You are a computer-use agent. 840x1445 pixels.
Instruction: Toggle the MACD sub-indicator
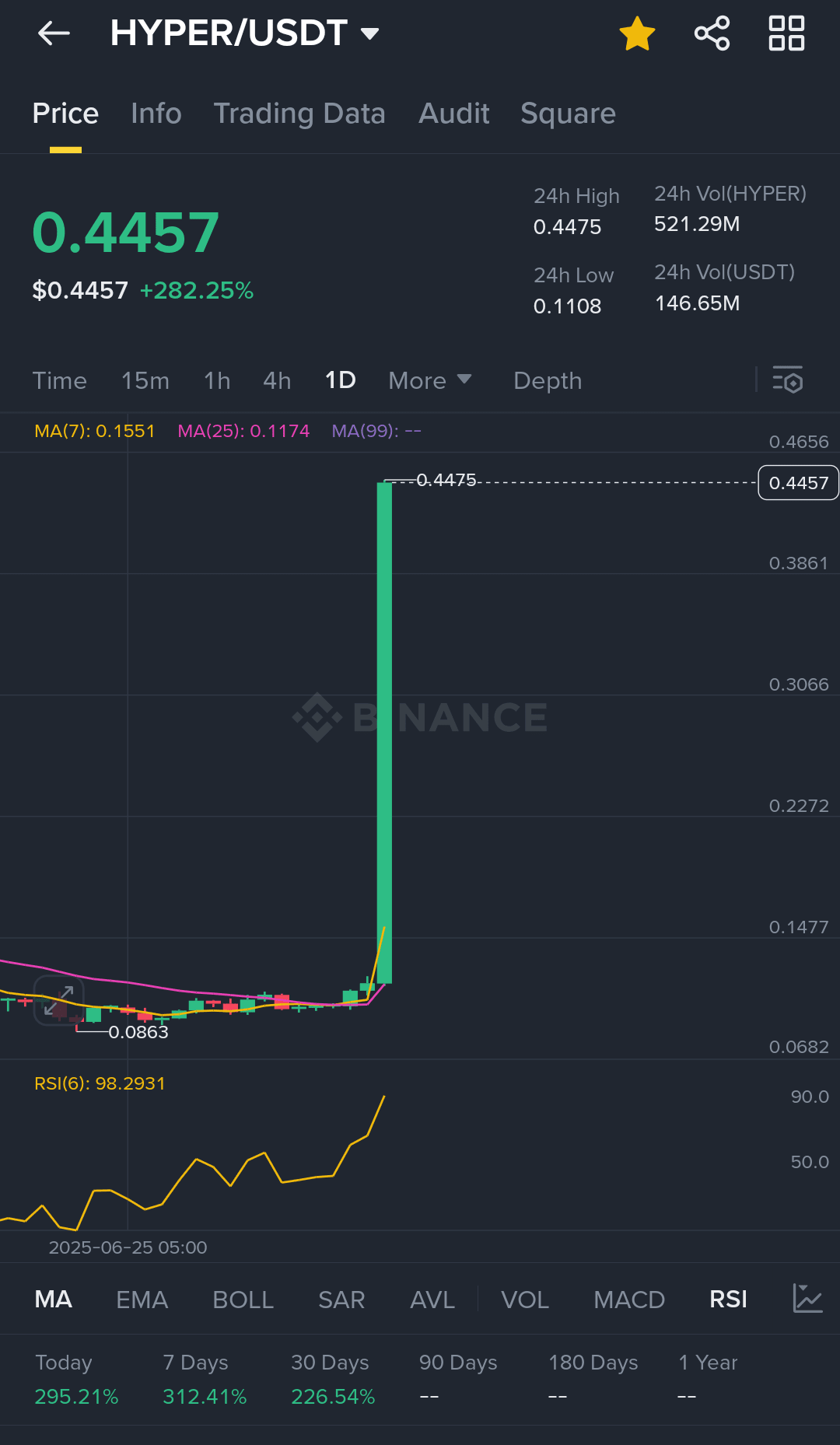pos(629,1300)
